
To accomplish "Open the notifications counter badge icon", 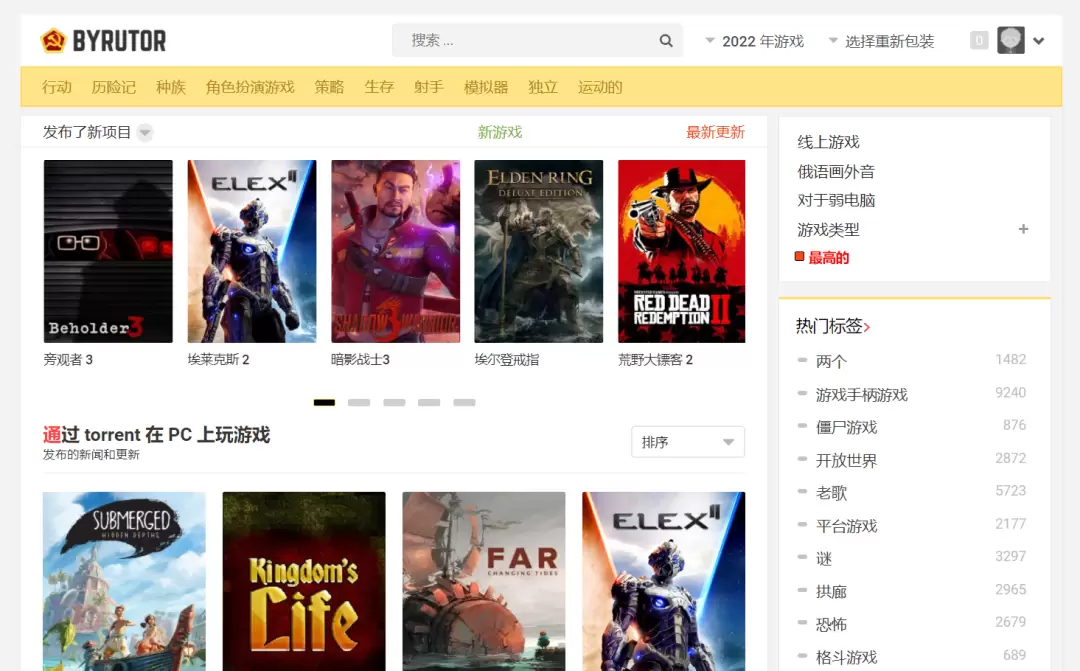I will (x=979, y=41).
